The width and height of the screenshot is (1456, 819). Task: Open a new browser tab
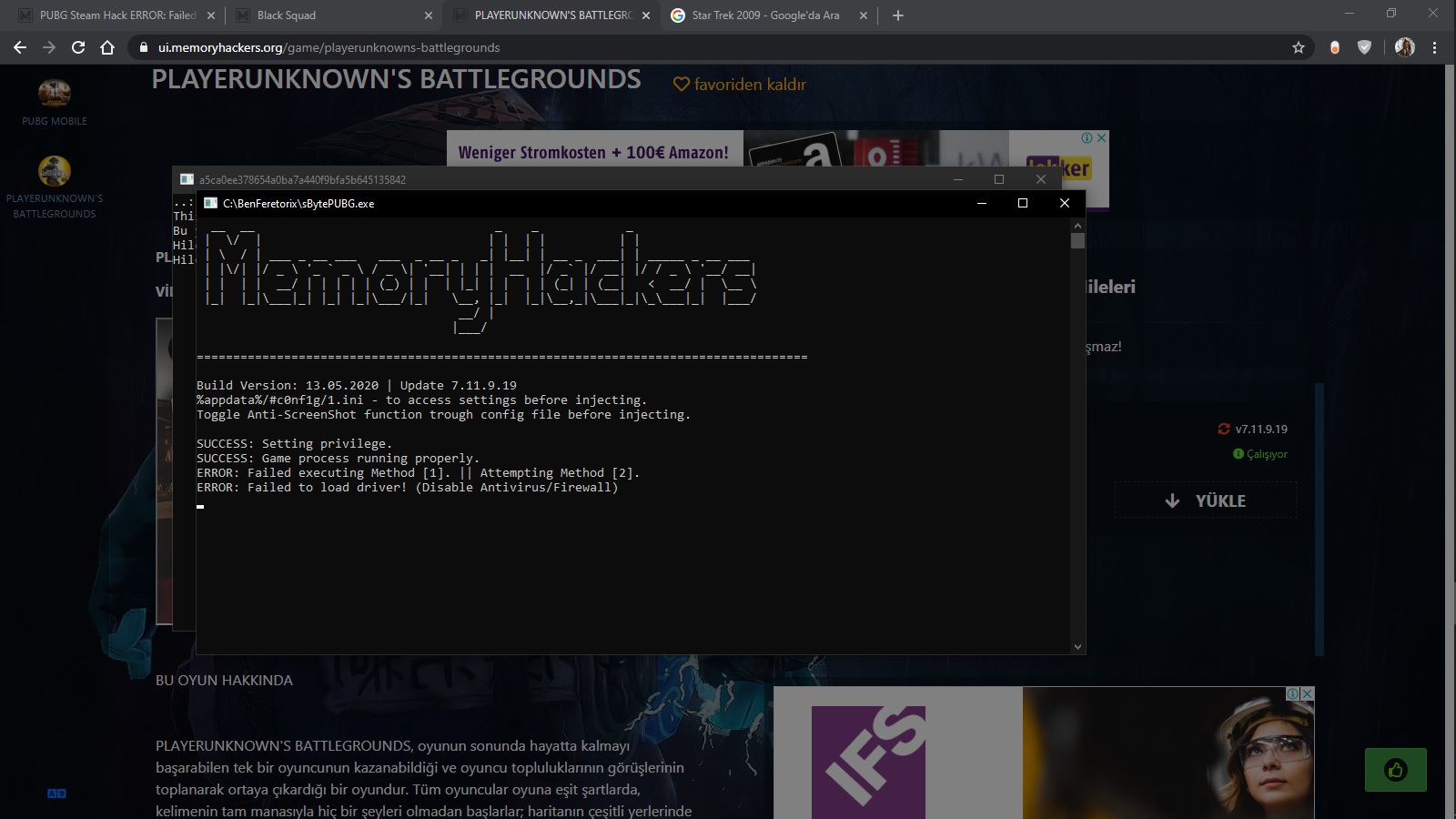(898, 15)
